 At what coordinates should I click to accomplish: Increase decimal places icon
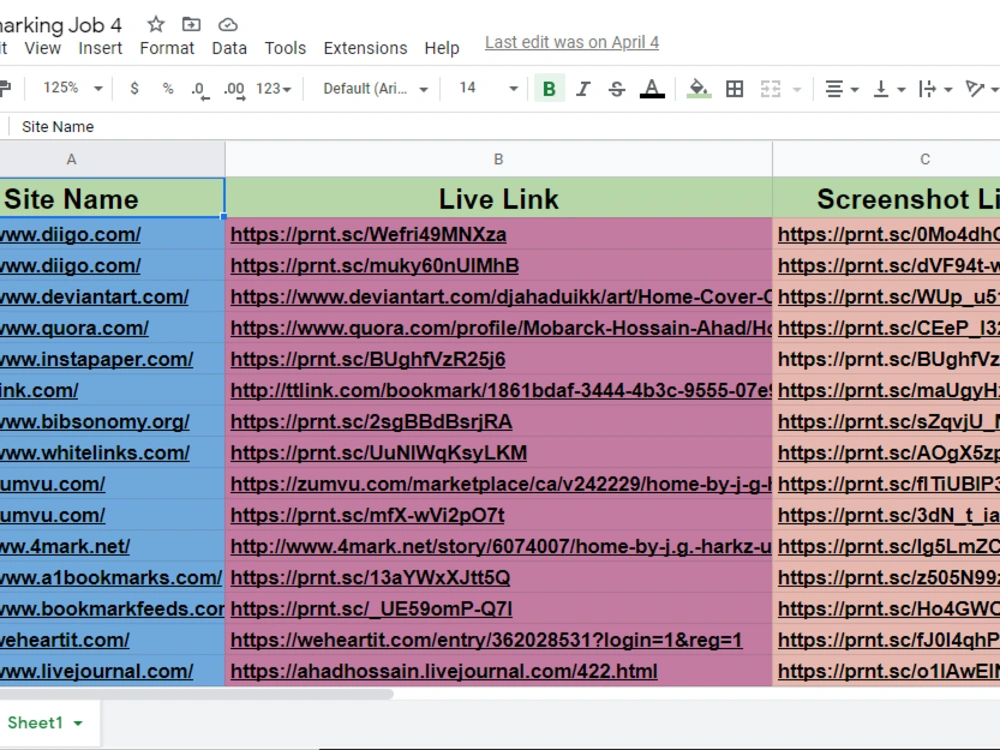tap(234, 89)
